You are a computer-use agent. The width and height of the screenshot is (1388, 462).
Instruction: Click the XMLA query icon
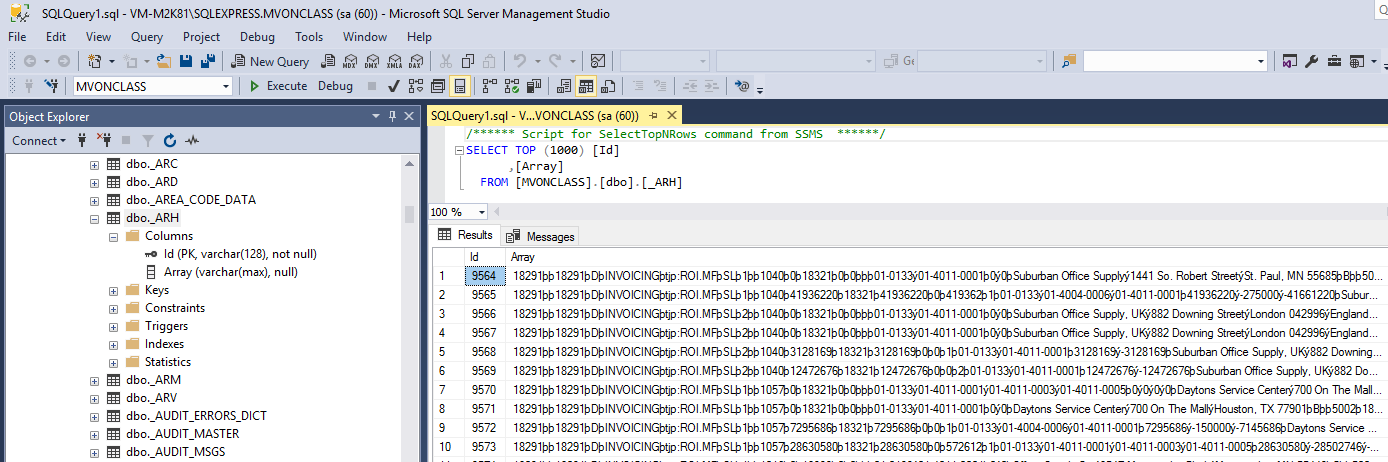394,61
